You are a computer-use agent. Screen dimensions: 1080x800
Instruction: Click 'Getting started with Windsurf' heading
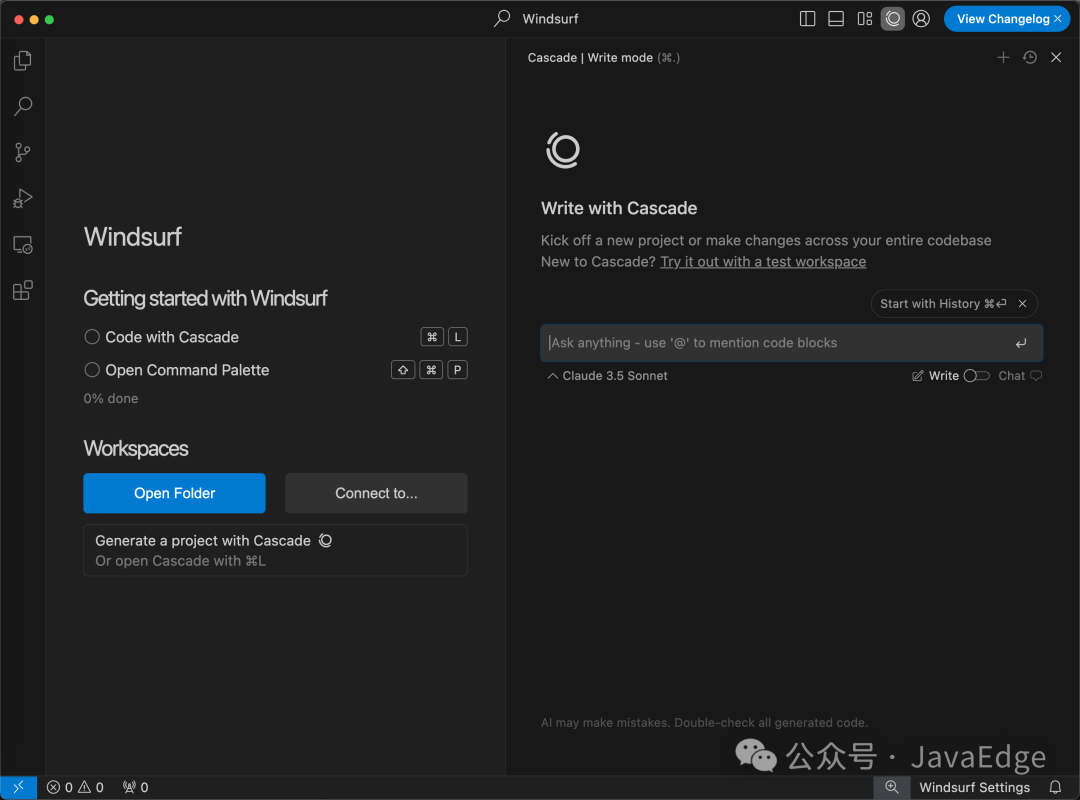point(205,298)
